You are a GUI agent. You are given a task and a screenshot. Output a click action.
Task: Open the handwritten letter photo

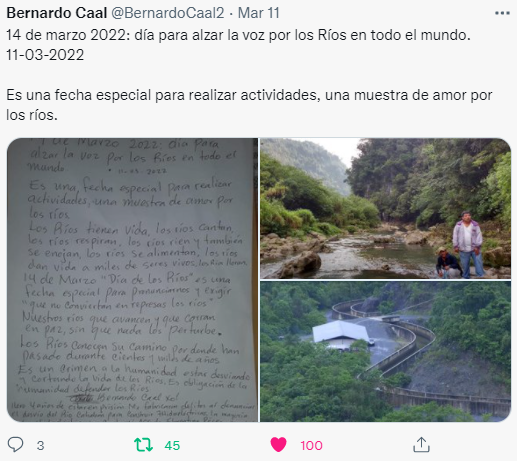pyautogui.click(x=132, y=280)
